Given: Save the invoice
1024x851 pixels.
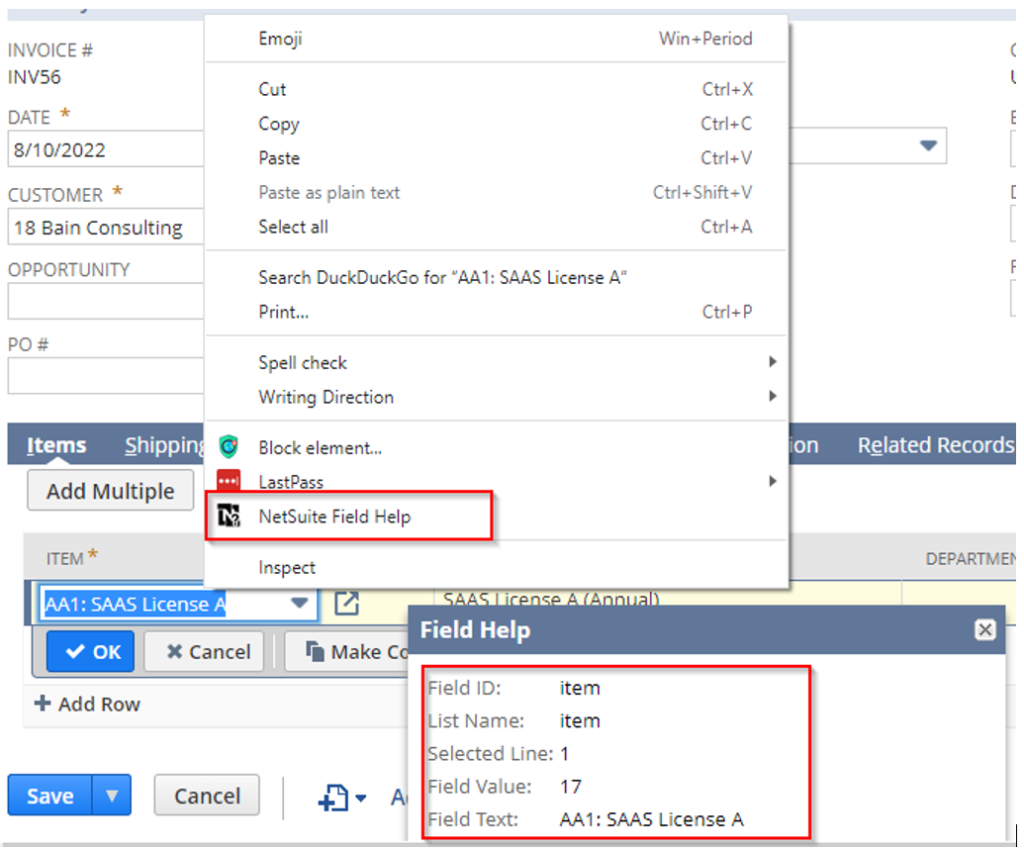Looking at the screenshot, I should (x=50, y=795).
